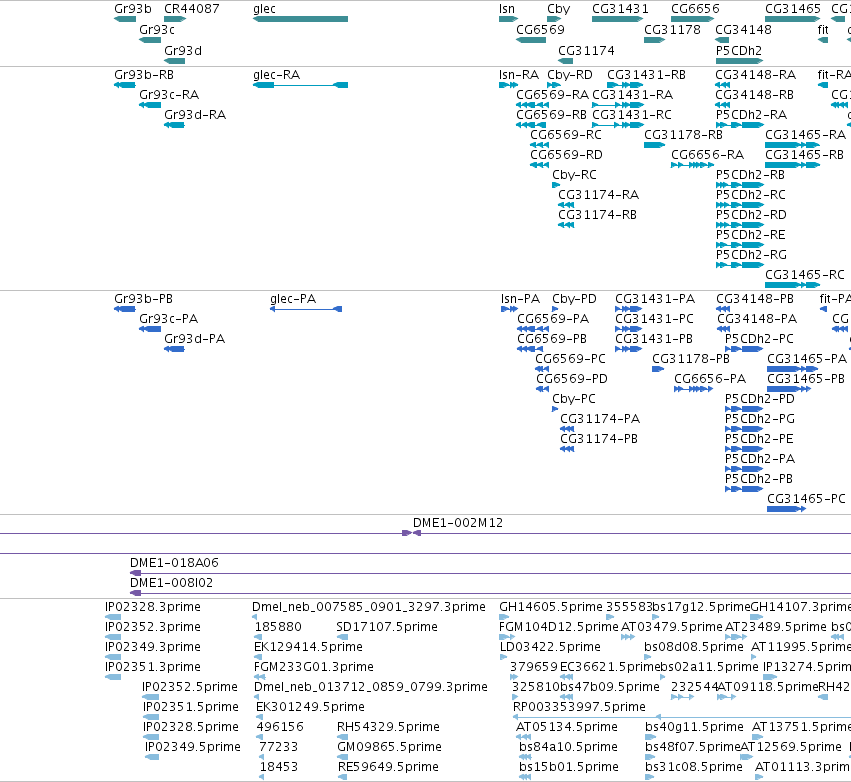
Task: Select the Gr93b-RB transcript label
Action: (x=144, y=74)
